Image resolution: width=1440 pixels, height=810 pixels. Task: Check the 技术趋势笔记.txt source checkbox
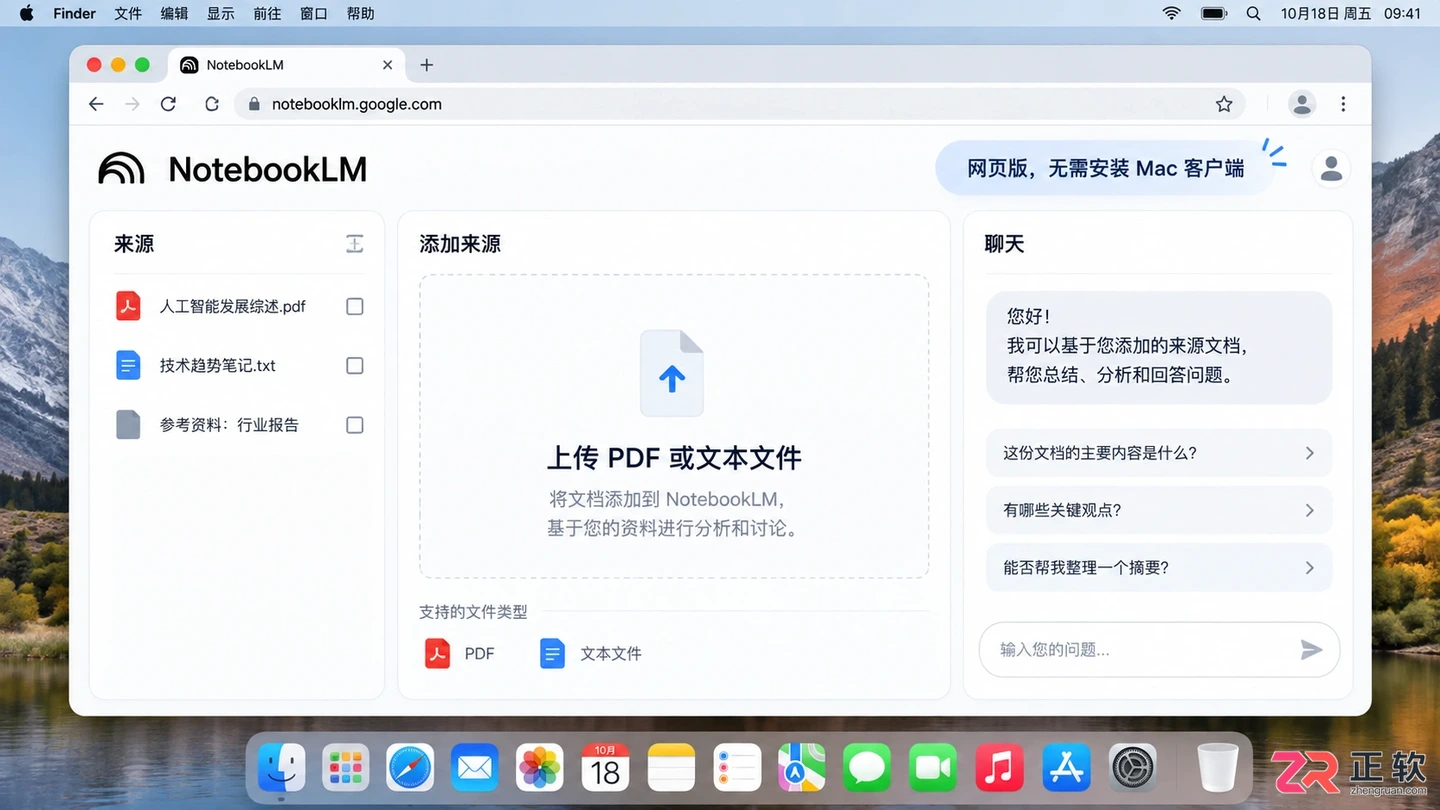tap(354, 366)
